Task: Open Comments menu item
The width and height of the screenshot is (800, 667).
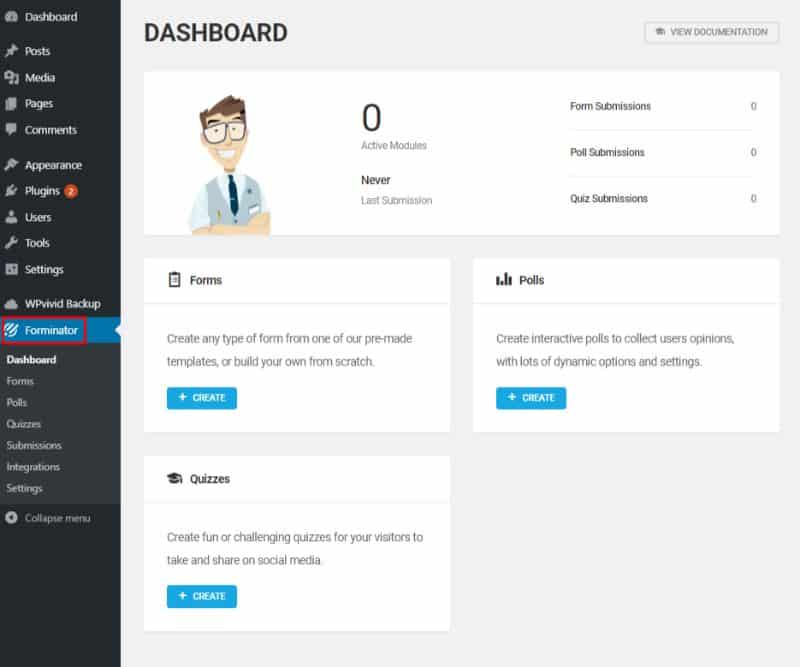Action: [x=60, y=130]
